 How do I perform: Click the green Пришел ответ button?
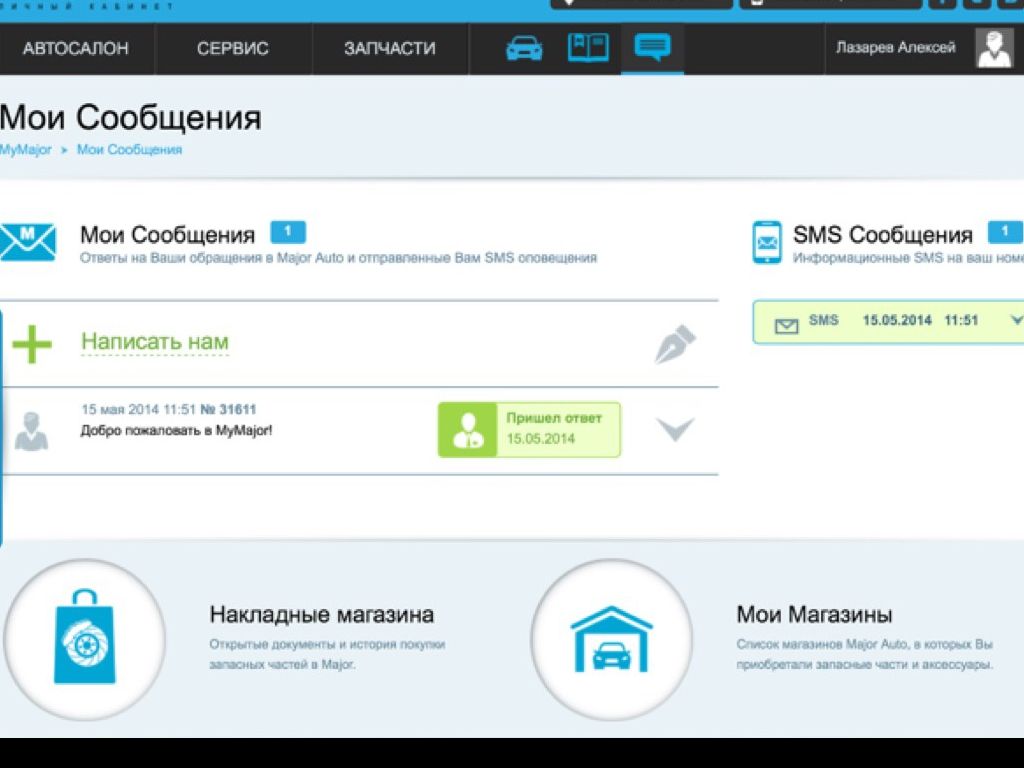coord(529,430)
